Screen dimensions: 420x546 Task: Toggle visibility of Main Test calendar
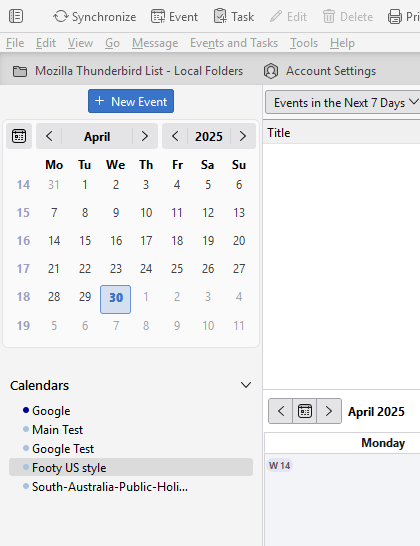click(x=26, y=429)
